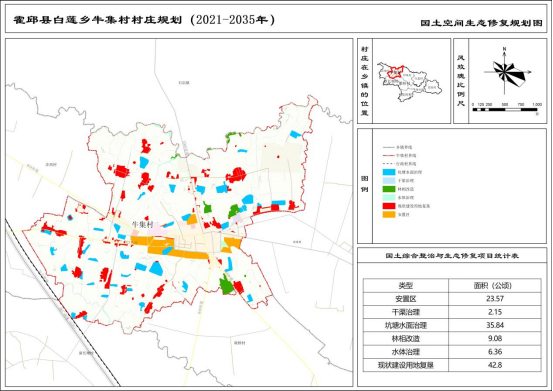Click the black dashed boundary legend line
This screenshot has height=391, width=553.
[389, 164]
